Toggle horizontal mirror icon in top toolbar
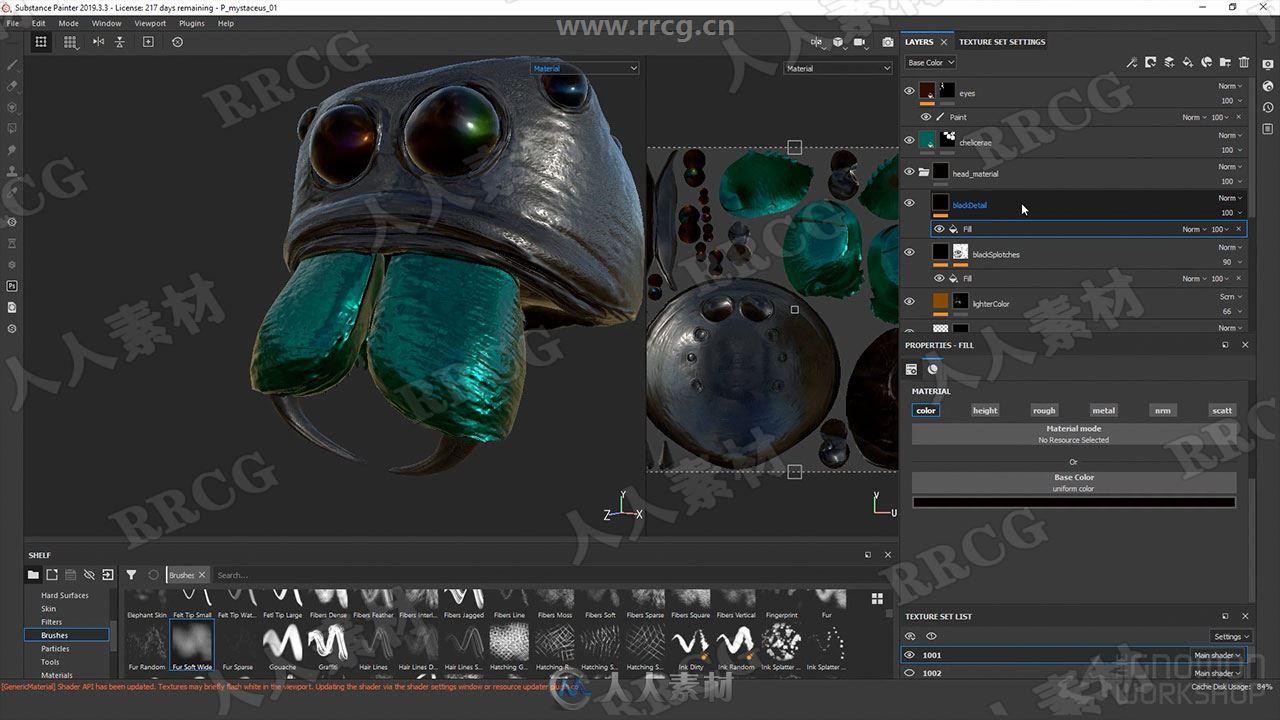 (x=98, y=42)
